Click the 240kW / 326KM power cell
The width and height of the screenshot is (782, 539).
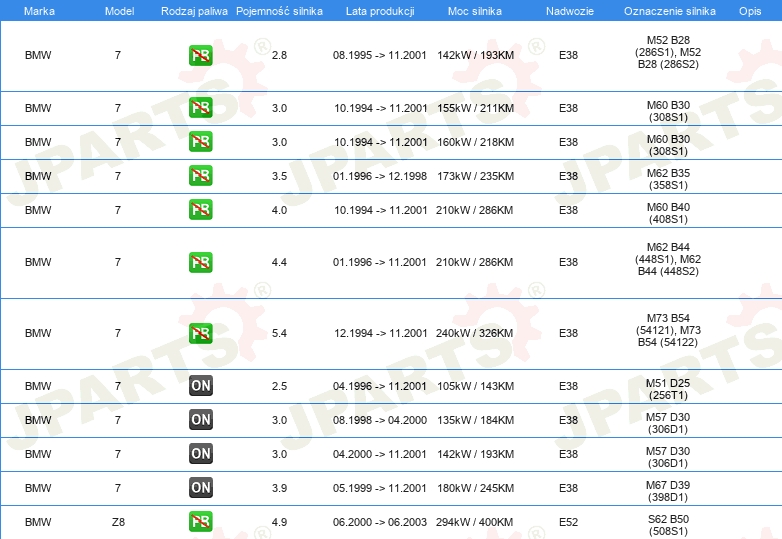coord(474,333)
